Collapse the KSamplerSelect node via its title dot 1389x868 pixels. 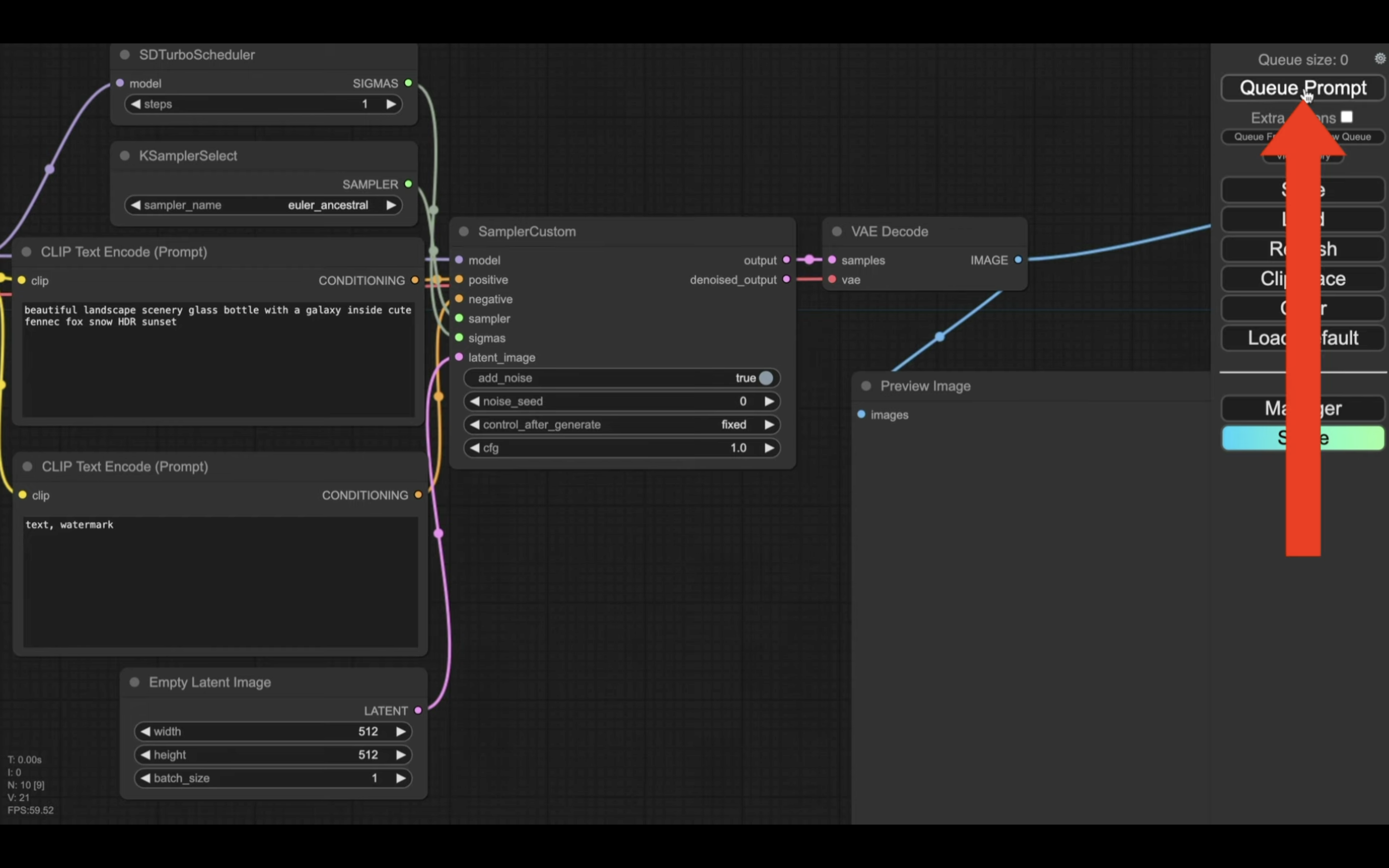click(x=124, y=156)
